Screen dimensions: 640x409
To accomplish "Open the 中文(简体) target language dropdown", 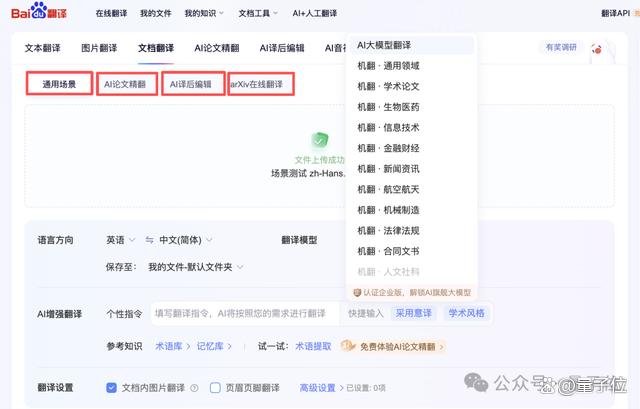I will point(186,240).
